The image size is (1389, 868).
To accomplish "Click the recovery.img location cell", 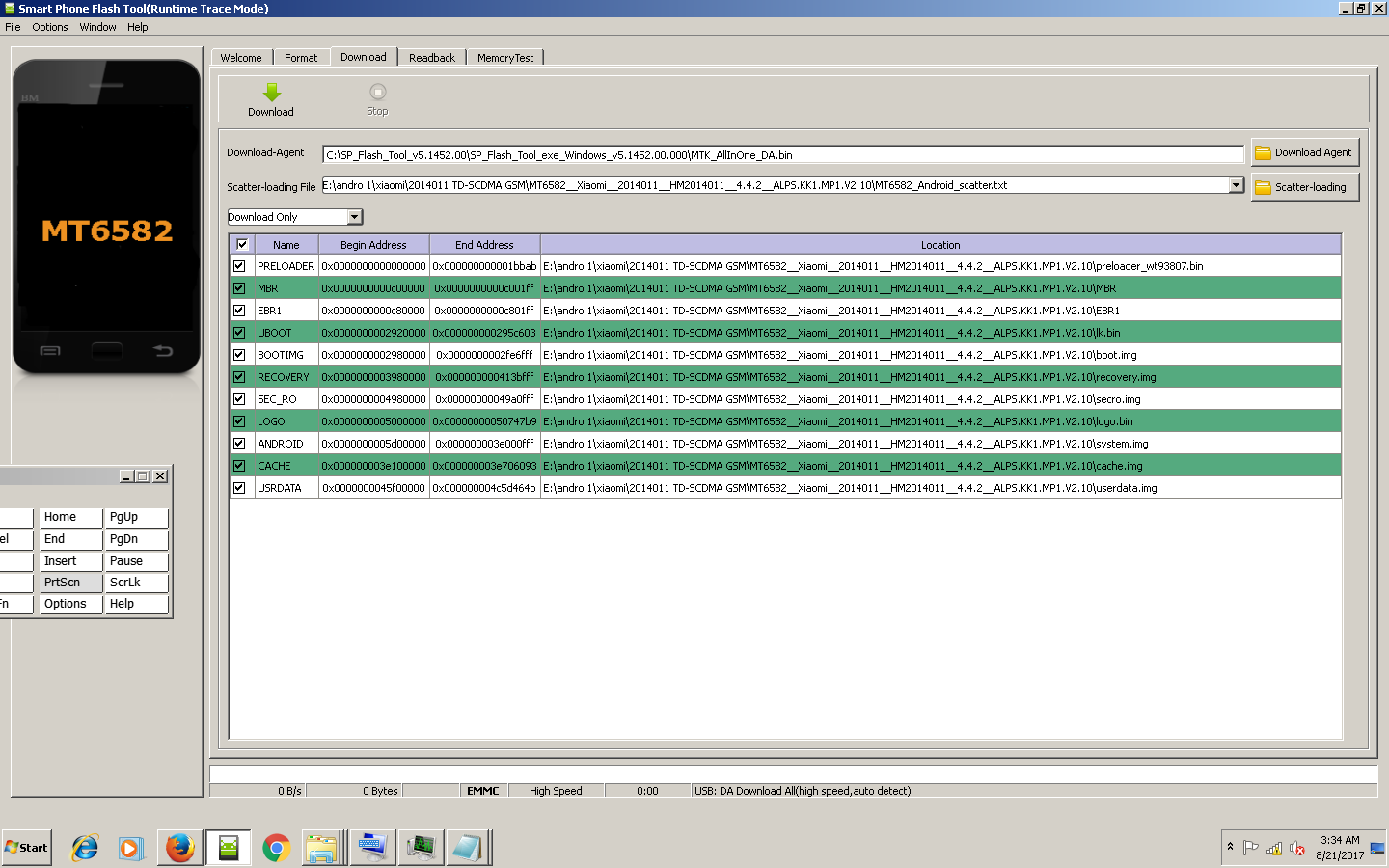I will point(940,377).
